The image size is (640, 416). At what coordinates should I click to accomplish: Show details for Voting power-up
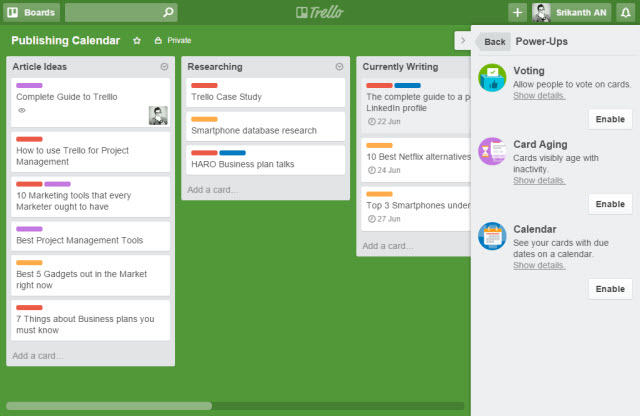[539, 96]
